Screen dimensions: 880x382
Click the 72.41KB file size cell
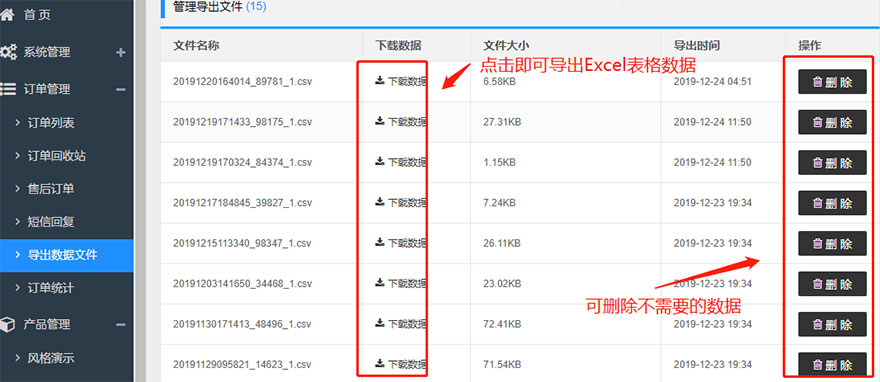(x=502, y=324)
